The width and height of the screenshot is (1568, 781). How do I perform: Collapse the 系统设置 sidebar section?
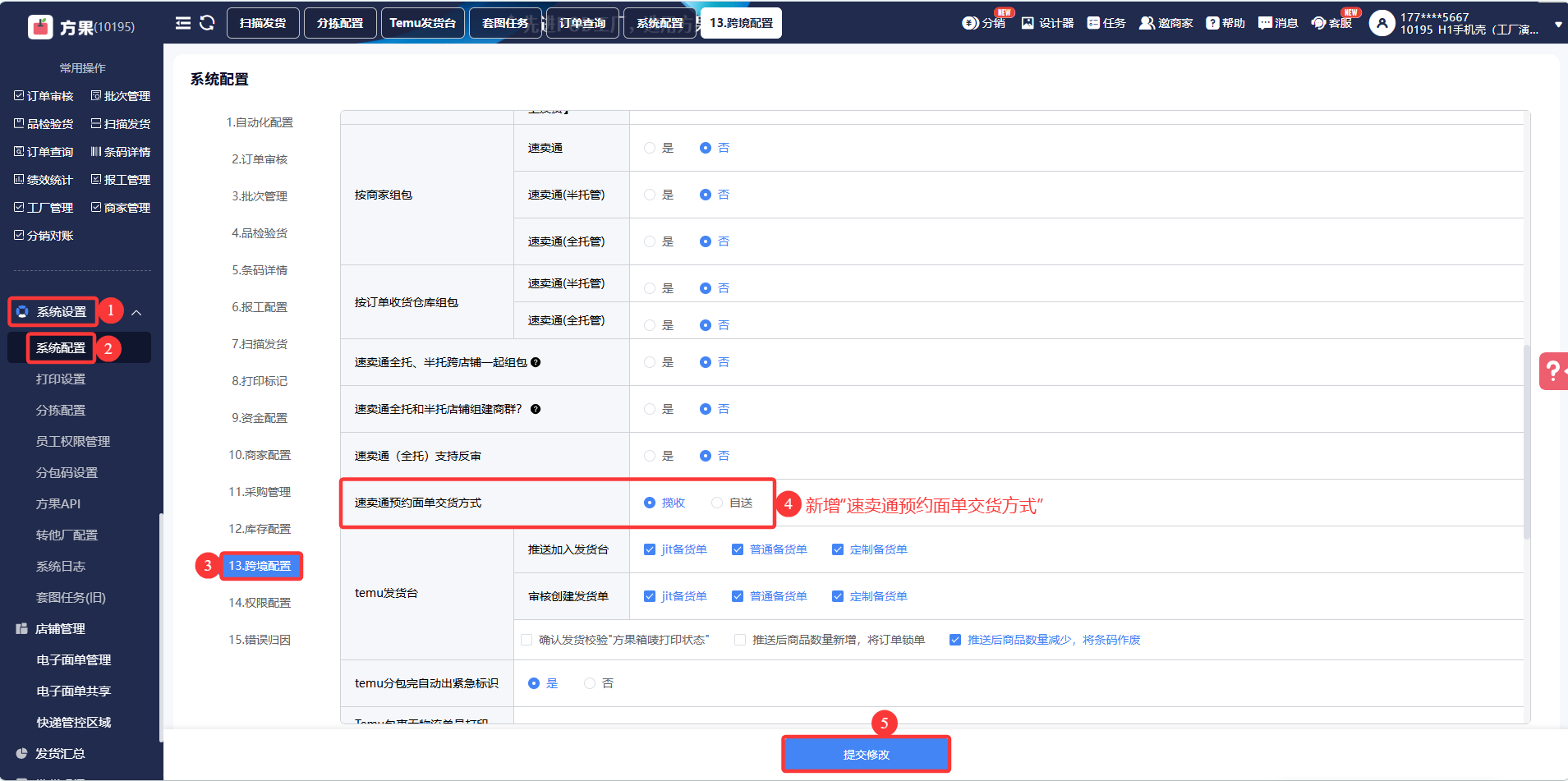pos(136,312)
